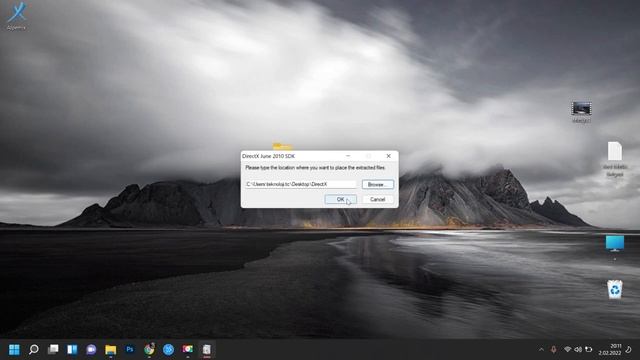
Task: Focus the extraction path input field
Action: 301,184
